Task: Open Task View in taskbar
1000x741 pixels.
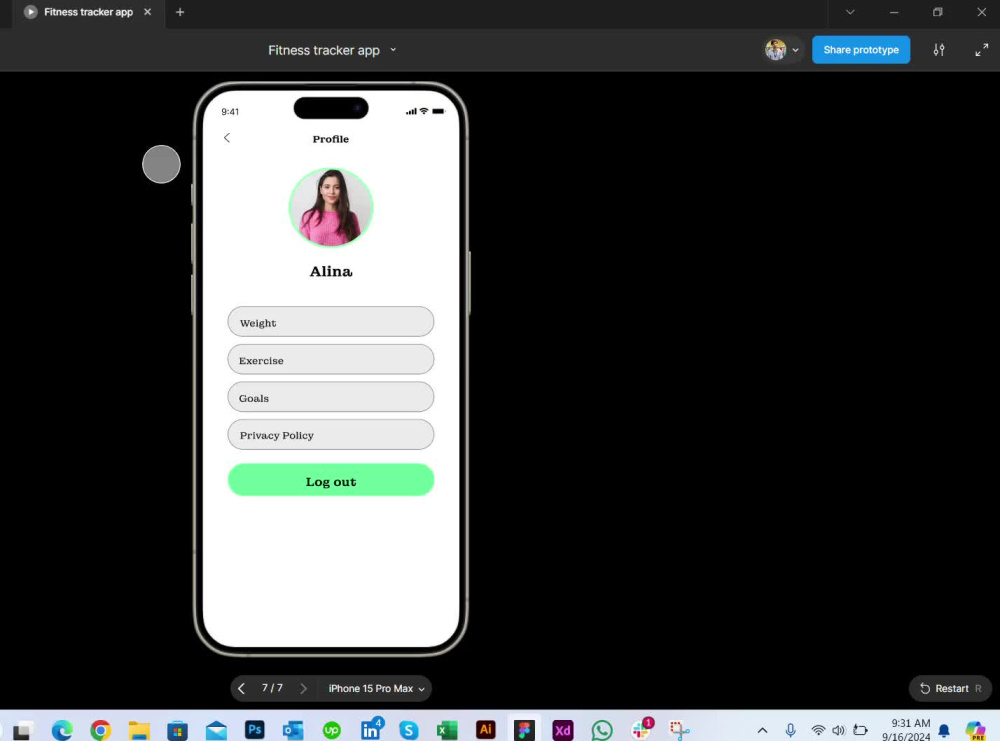Action: point(23,730)
